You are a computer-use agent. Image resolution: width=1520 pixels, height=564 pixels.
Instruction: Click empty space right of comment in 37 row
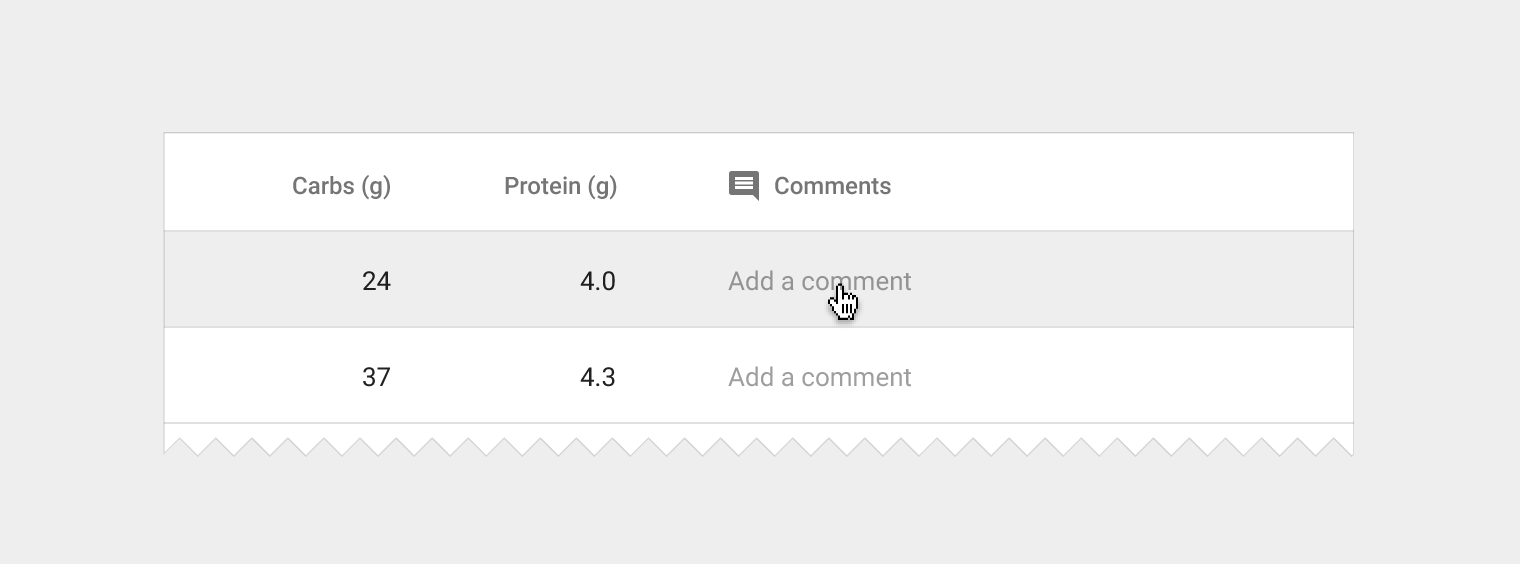pos(1130,376)
